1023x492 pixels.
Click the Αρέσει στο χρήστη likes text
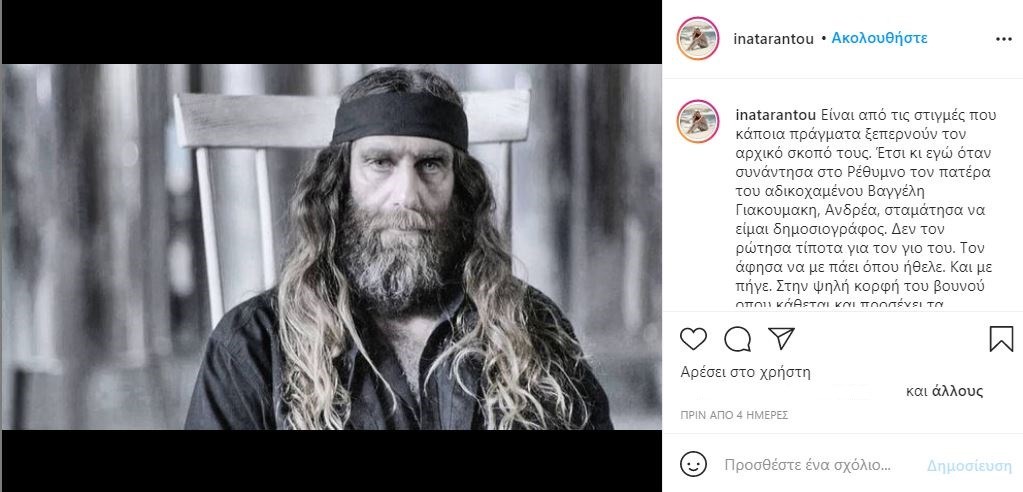coord(745,372)
